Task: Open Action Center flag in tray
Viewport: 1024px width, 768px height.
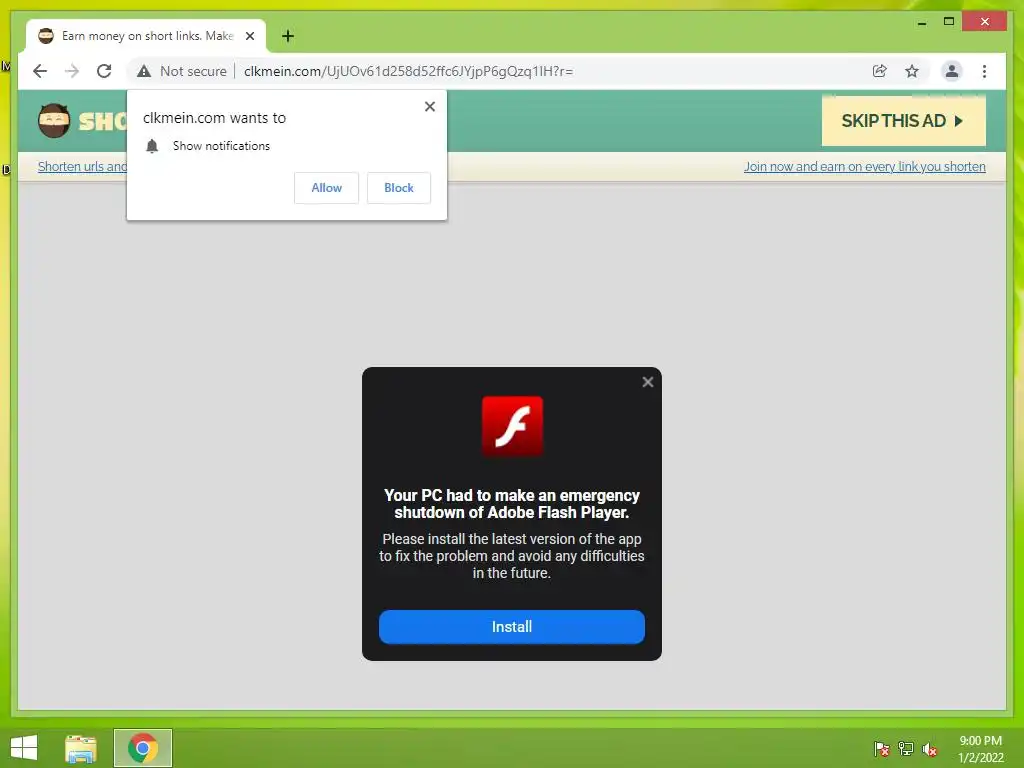Action: click(x=882, y=749)
